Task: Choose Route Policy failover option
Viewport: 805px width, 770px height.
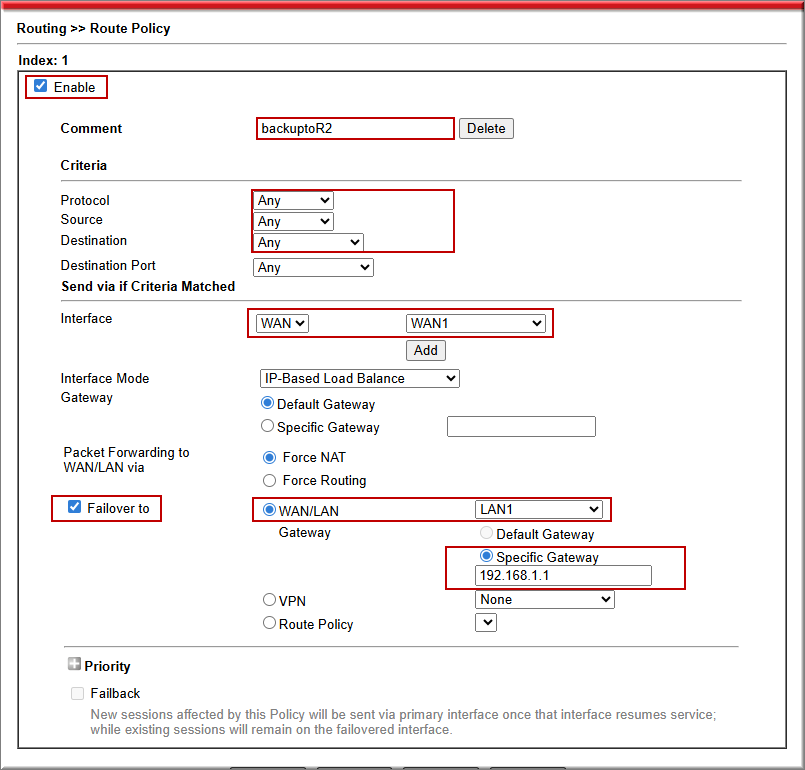Action: (269, 623)
